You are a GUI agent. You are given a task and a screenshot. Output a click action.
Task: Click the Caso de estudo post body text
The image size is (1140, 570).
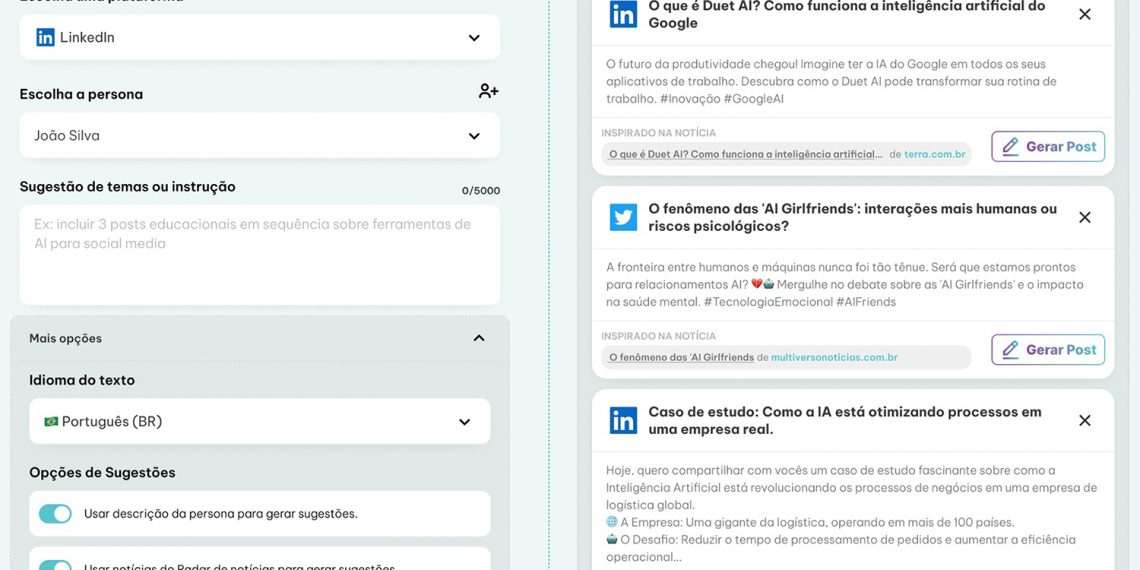coord(851,513)
